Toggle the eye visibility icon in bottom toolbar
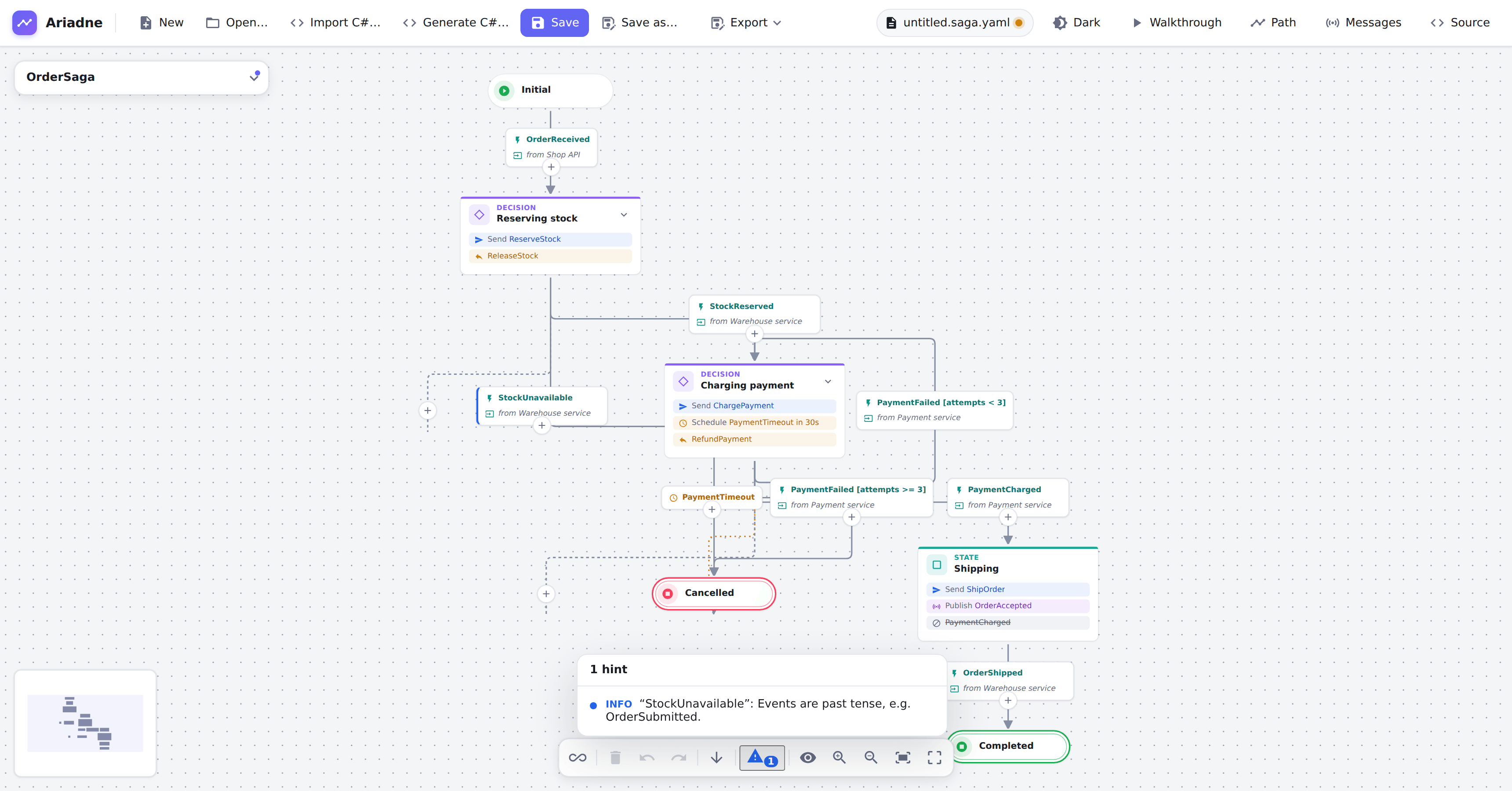Viewport: 1512px width, 791px height. [808, 758]
